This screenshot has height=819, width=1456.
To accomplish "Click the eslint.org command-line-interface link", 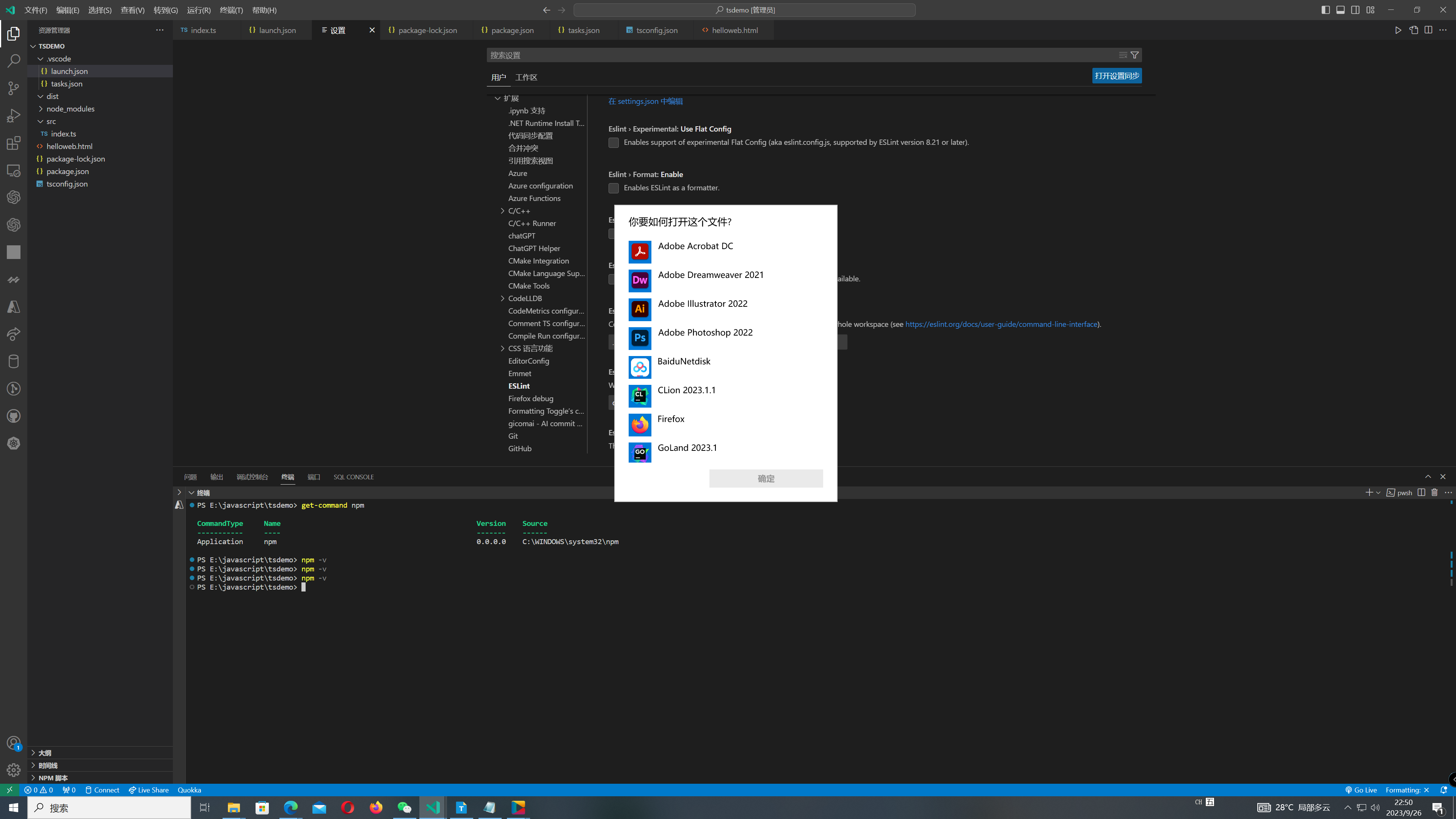I will point(1001,325).
